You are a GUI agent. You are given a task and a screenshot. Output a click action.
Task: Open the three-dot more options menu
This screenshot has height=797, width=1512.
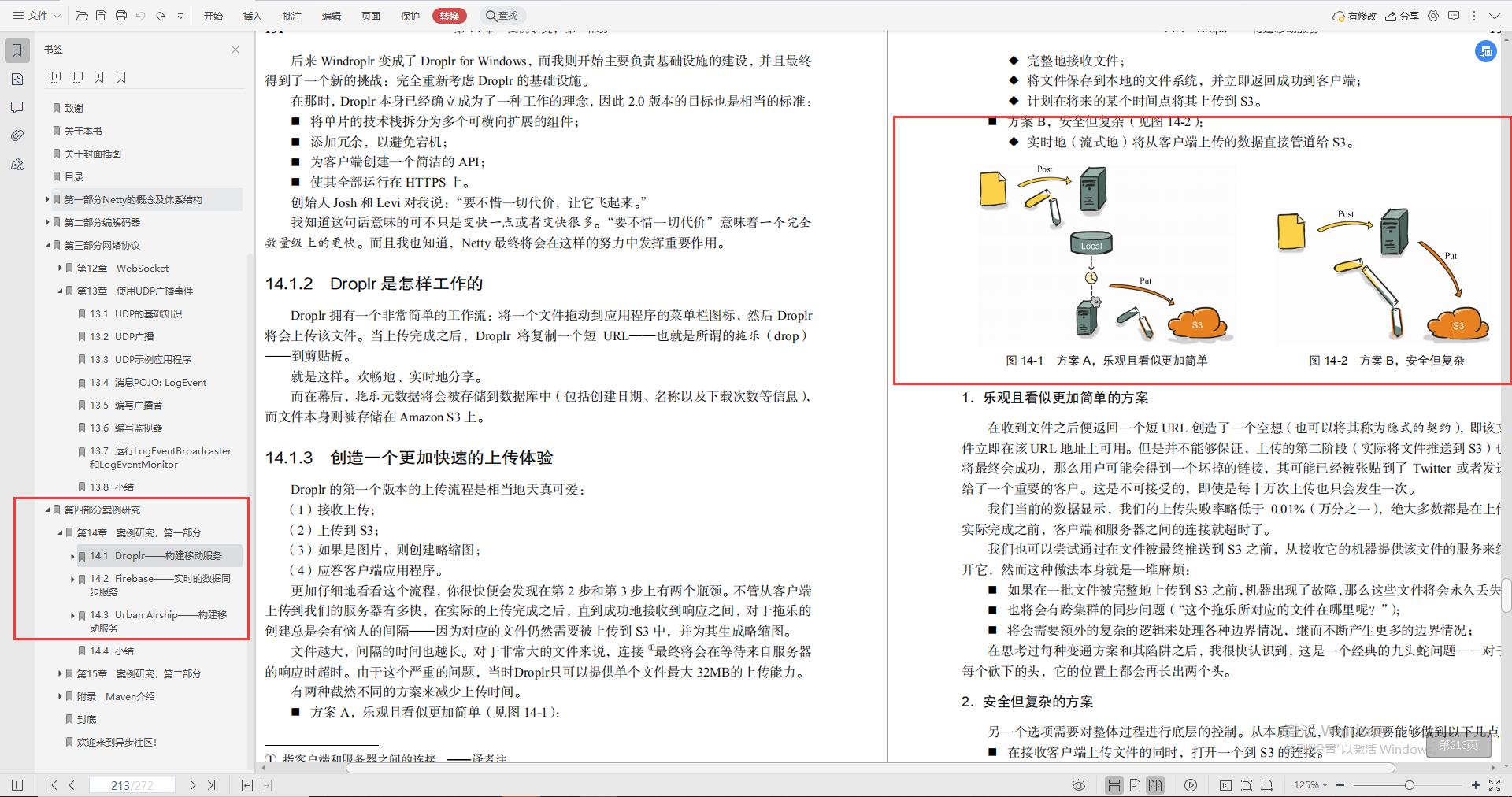[1474, 16]
